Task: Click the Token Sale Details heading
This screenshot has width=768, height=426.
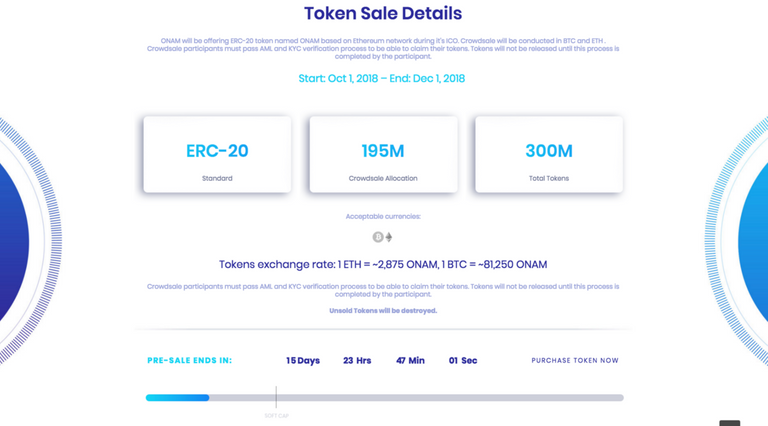Action: point(383,14)
